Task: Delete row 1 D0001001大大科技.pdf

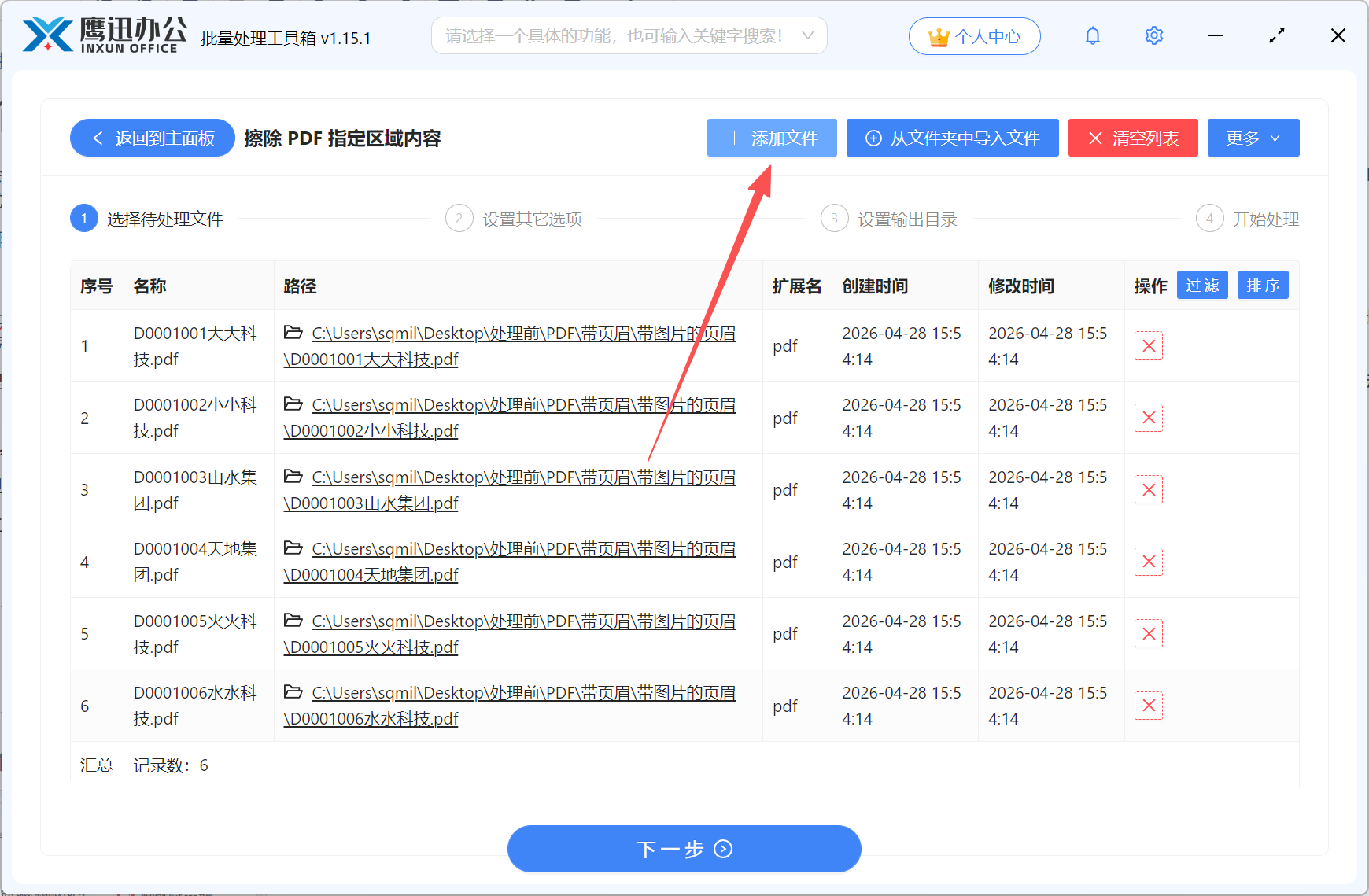Action: [1148, 345]
